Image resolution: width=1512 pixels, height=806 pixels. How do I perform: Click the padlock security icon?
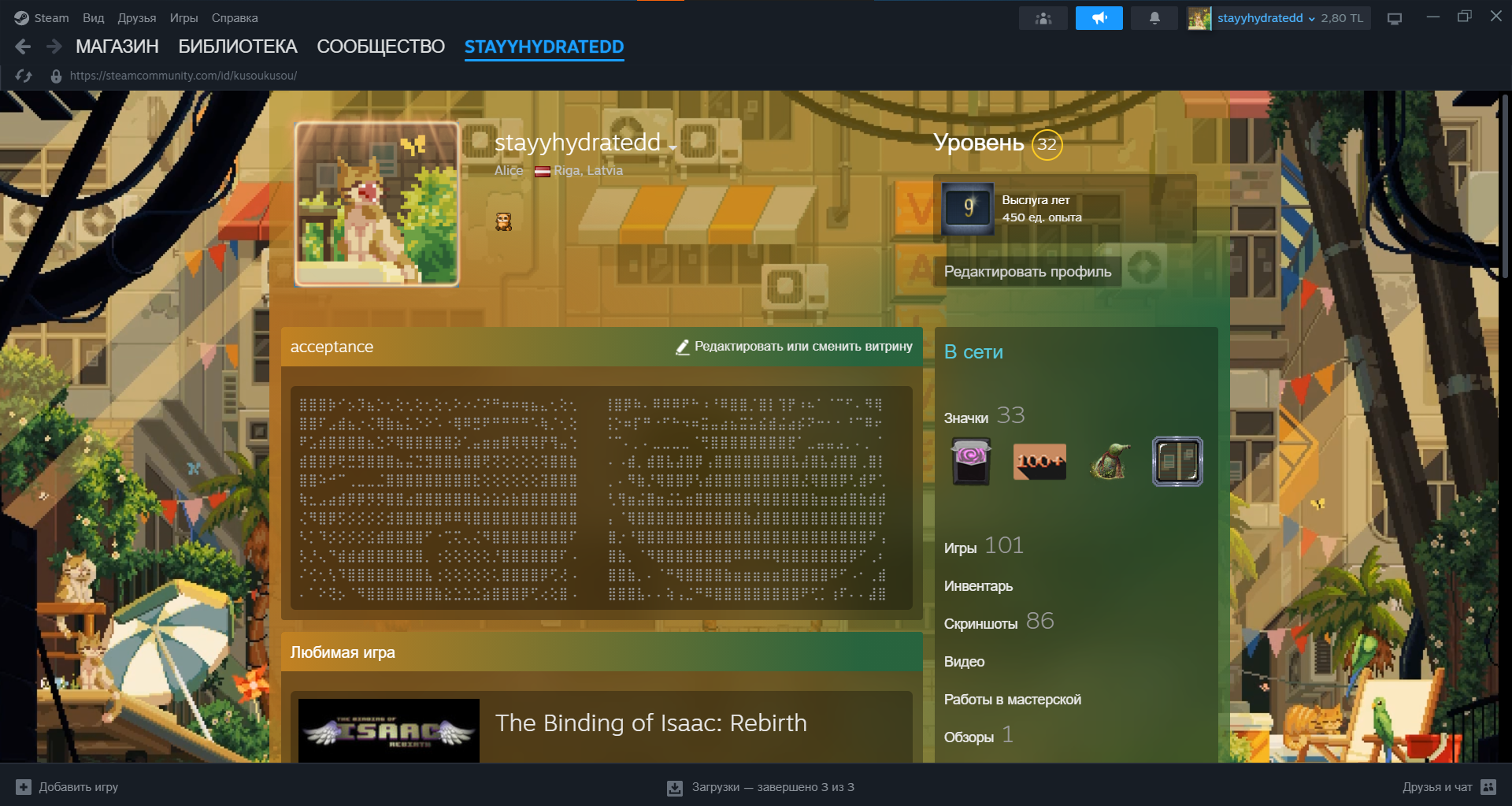tap(56, 76)
